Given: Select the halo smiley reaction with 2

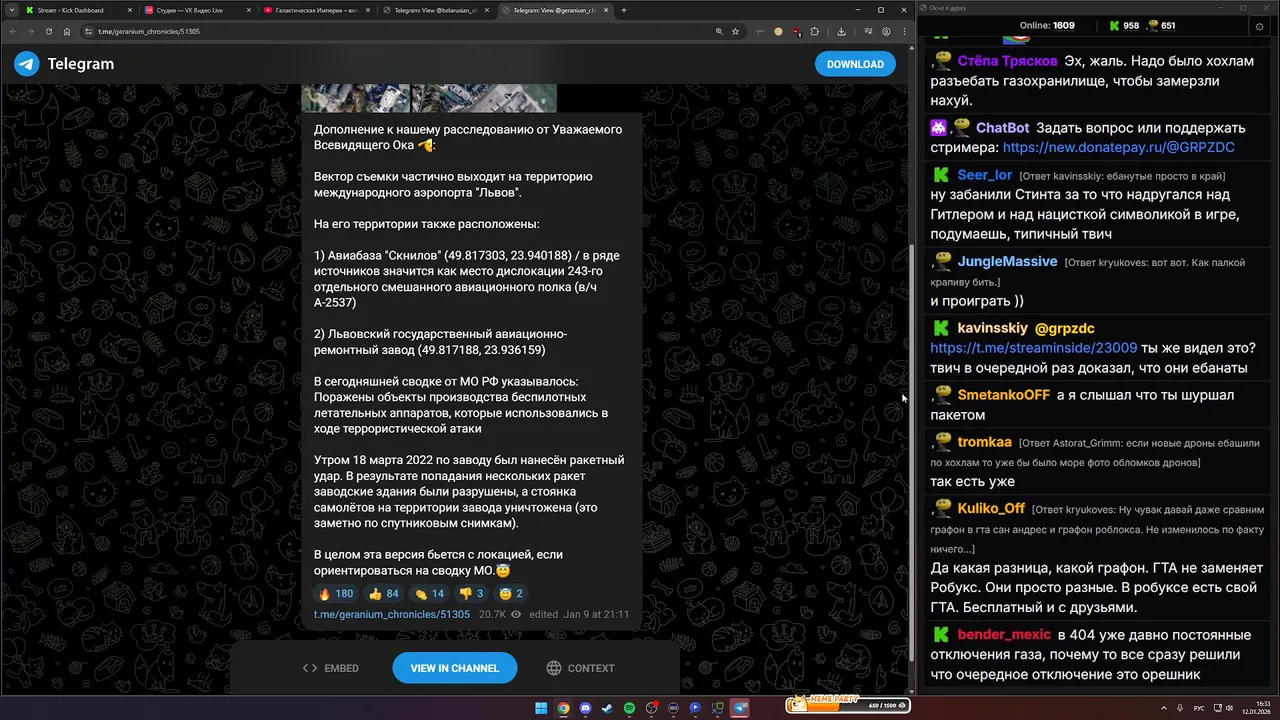Looking at the screenshot, I should point(511,593).
